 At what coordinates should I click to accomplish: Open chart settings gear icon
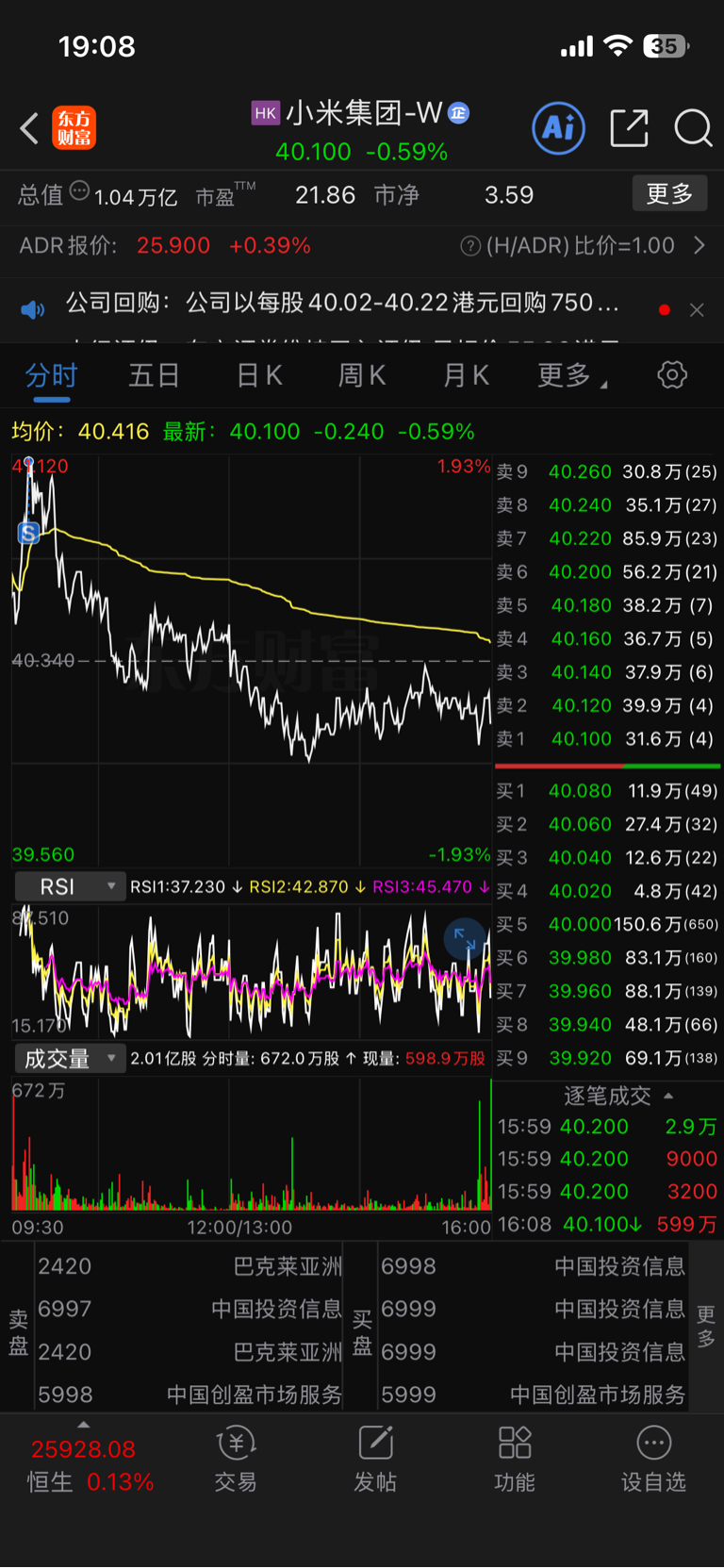click(672, 375)
